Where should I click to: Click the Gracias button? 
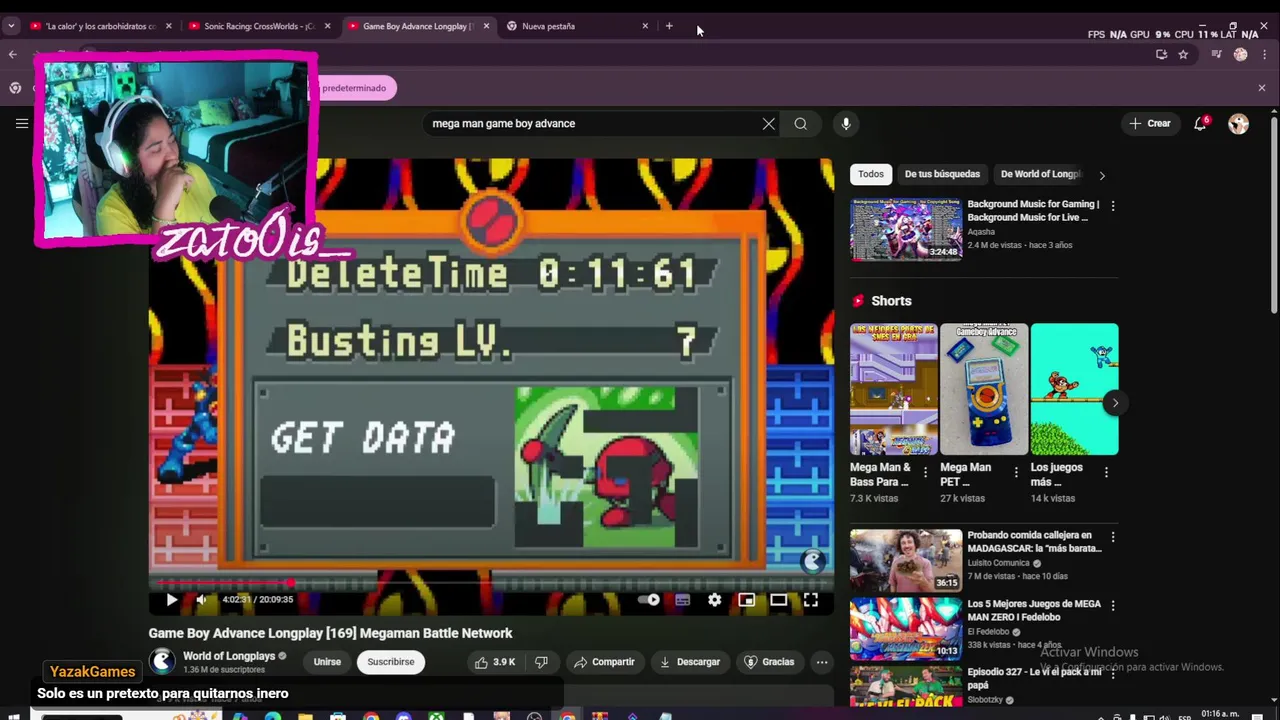coord(769,662)
